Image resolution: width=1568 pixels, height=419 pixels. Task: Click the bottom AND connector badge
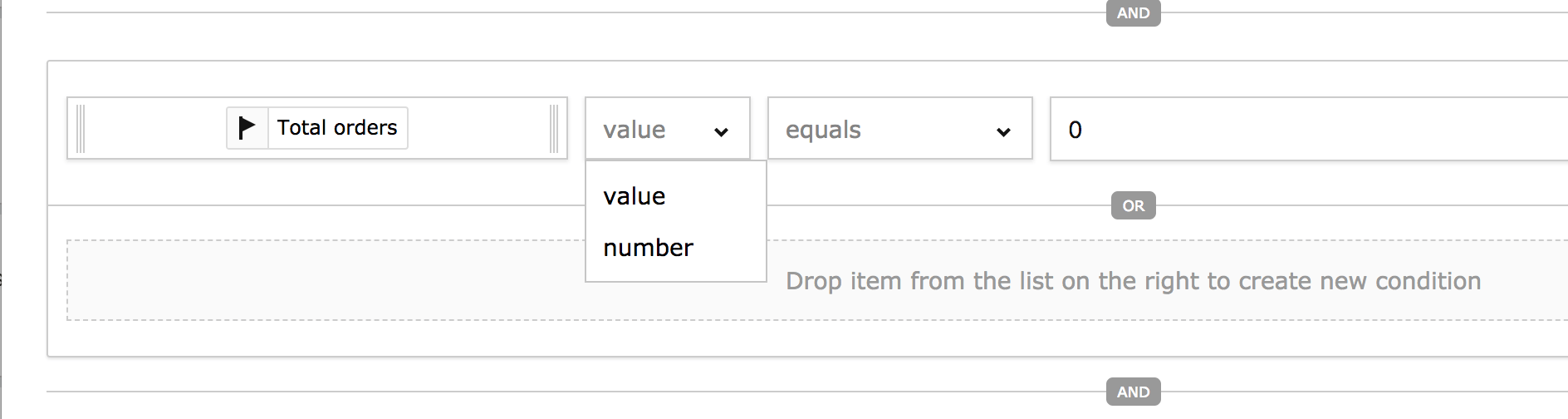[1133, 392]
